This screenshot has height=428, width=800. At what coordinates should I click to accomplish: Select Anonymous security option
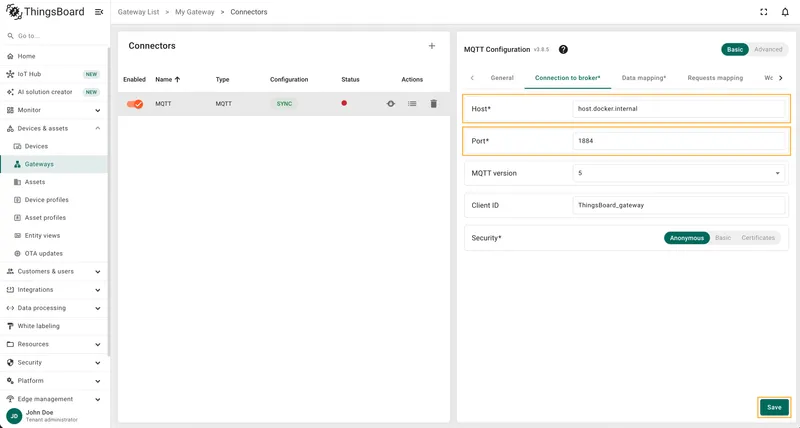(x=687, y=238)
